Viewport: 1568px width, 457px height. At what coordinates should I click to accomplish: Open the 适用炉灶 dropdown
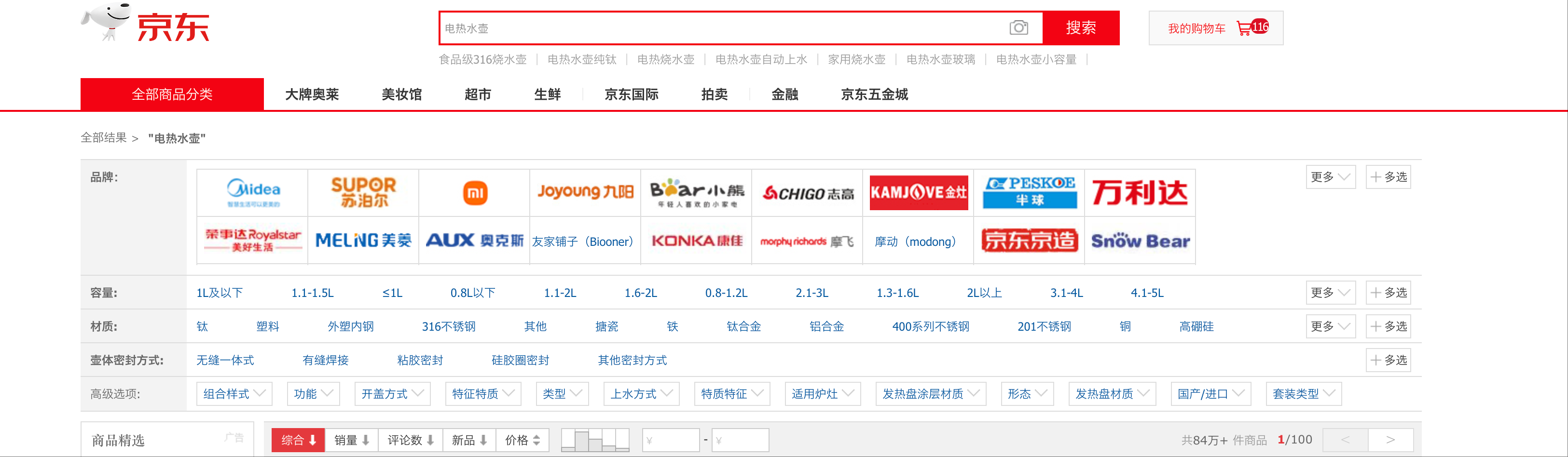823,394
